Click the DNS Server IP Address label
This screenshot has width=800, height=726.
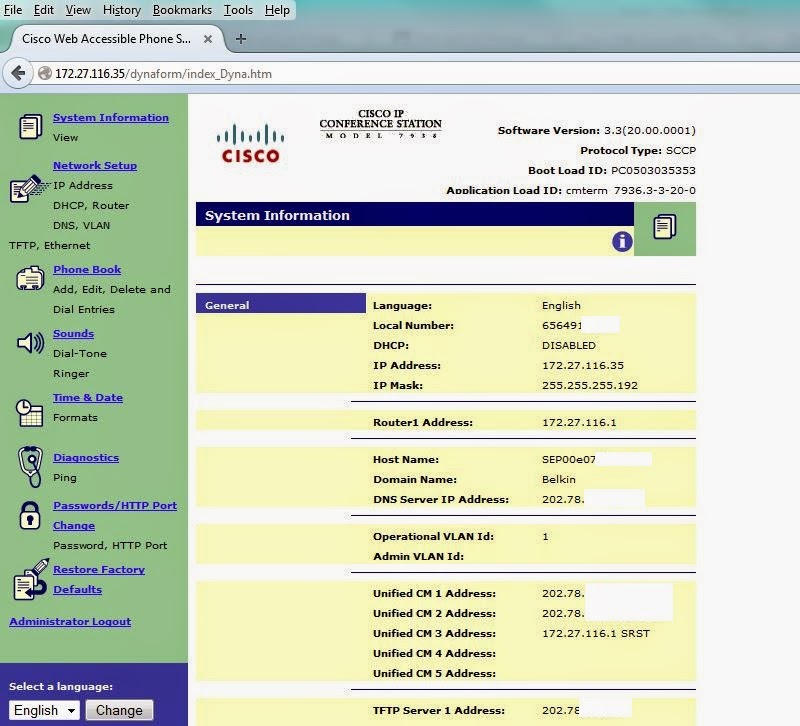(441, 499)
